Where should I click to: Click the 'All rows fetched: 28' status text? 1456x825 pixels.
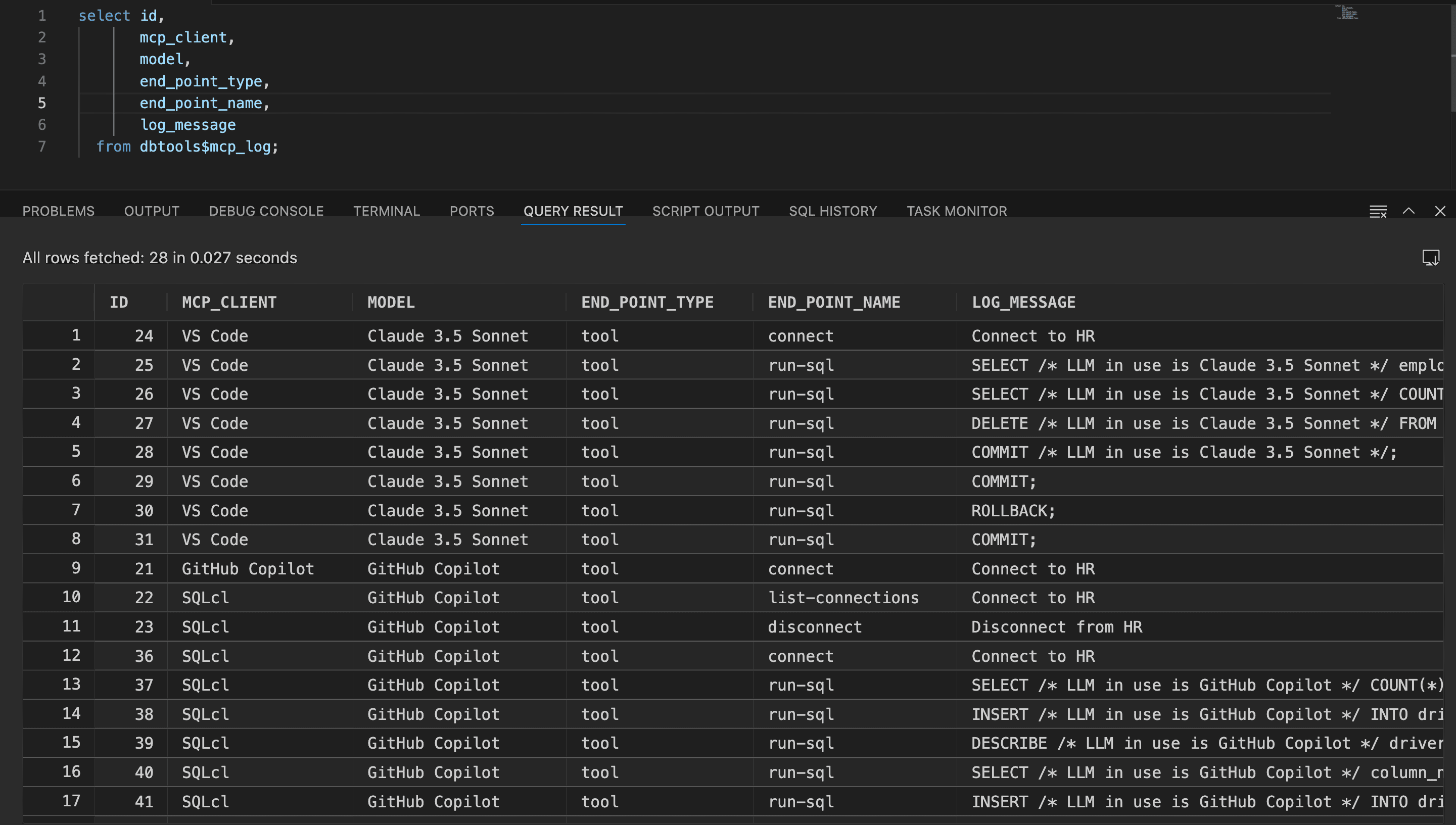159,258
